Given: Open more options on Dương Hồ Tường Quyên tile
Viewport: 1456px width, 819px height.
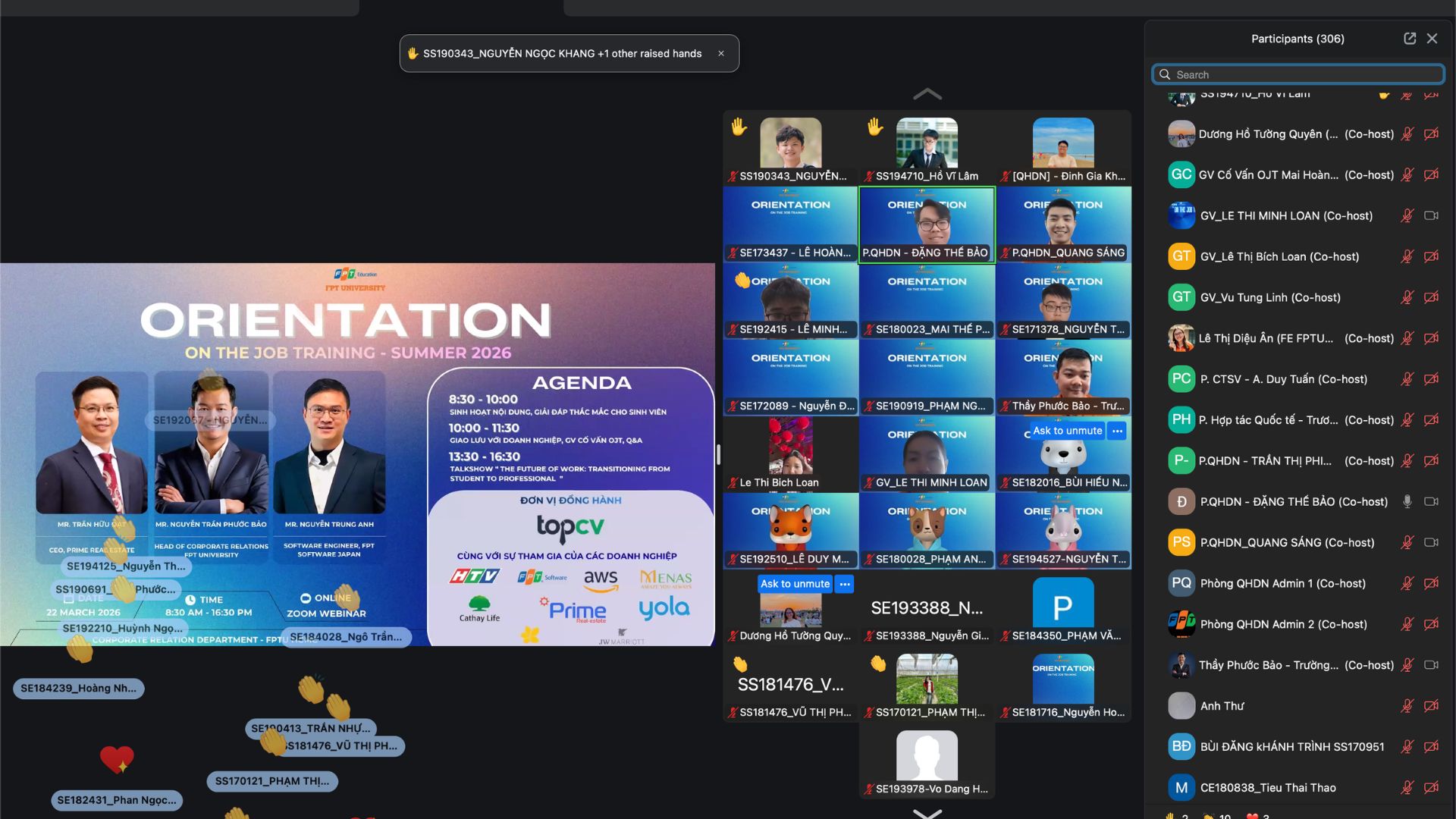Looking at the screenshot, I should [x=845, y=584].
